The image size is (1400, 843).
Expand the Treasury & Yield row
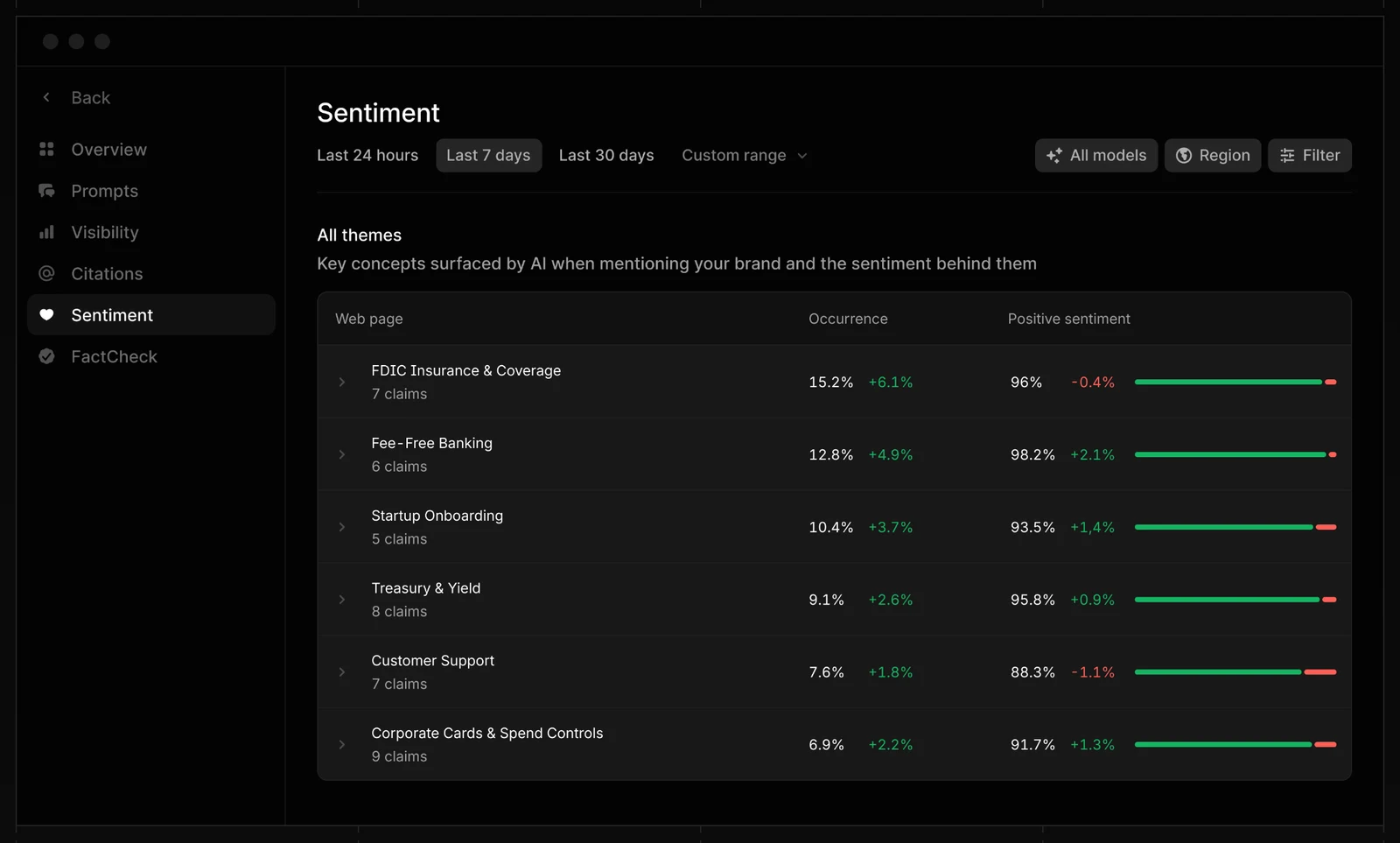(342, 600)
